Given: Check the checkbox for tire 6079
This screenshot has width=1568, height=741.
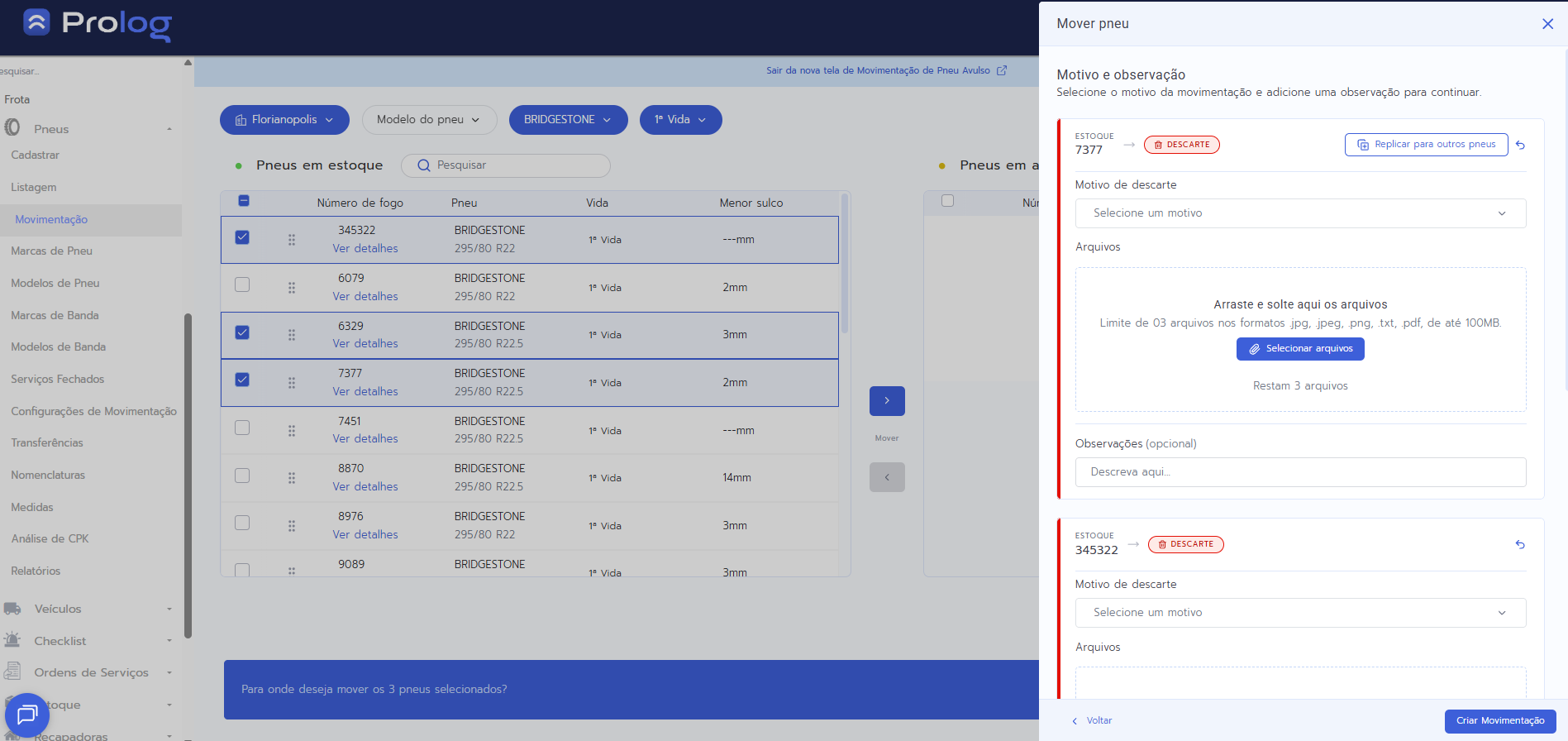Looking at the screenshot, I should 242,284.
